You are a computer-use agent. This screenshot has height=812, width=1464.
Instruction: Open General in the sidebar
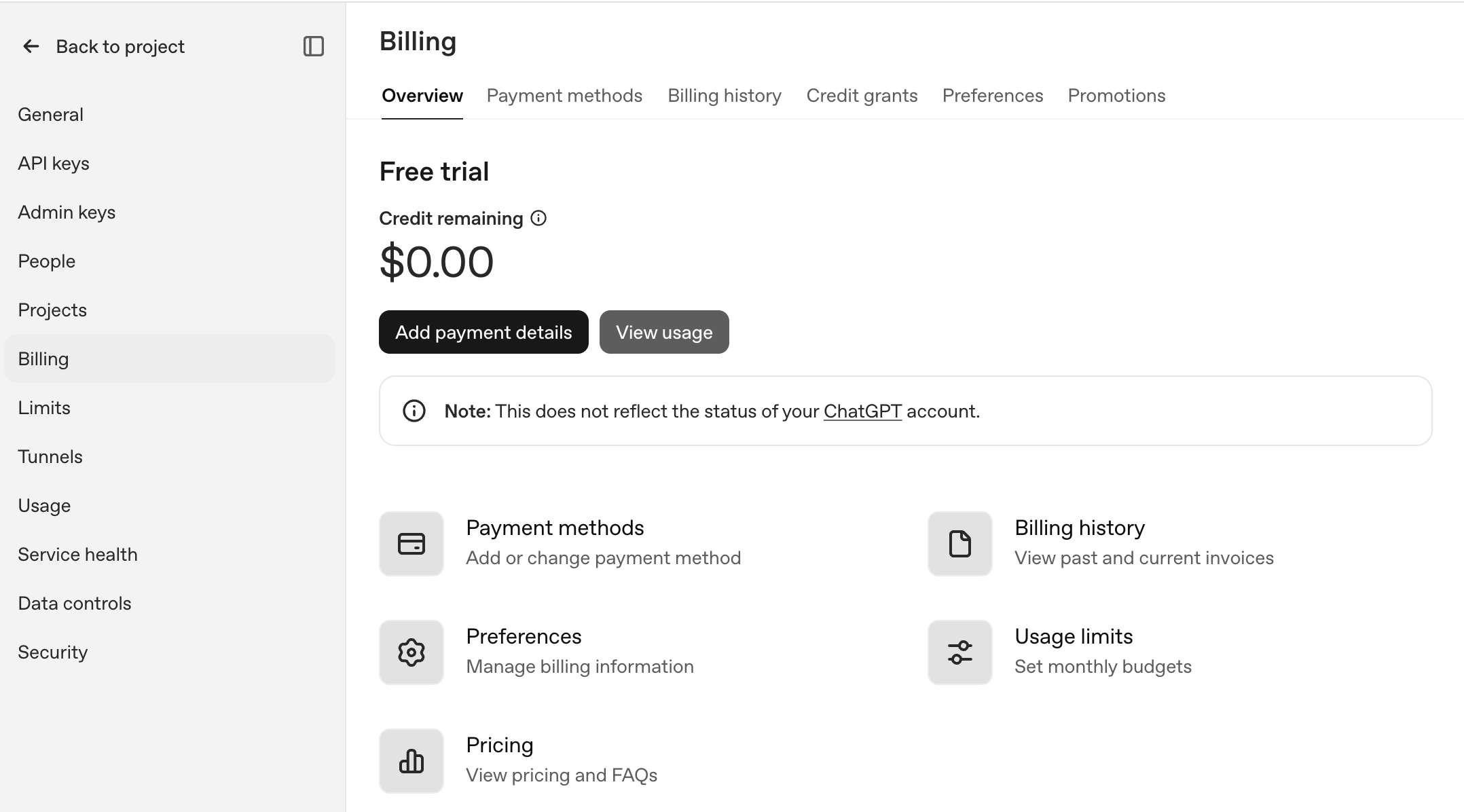pyautogui.click(x=170, y=115)
